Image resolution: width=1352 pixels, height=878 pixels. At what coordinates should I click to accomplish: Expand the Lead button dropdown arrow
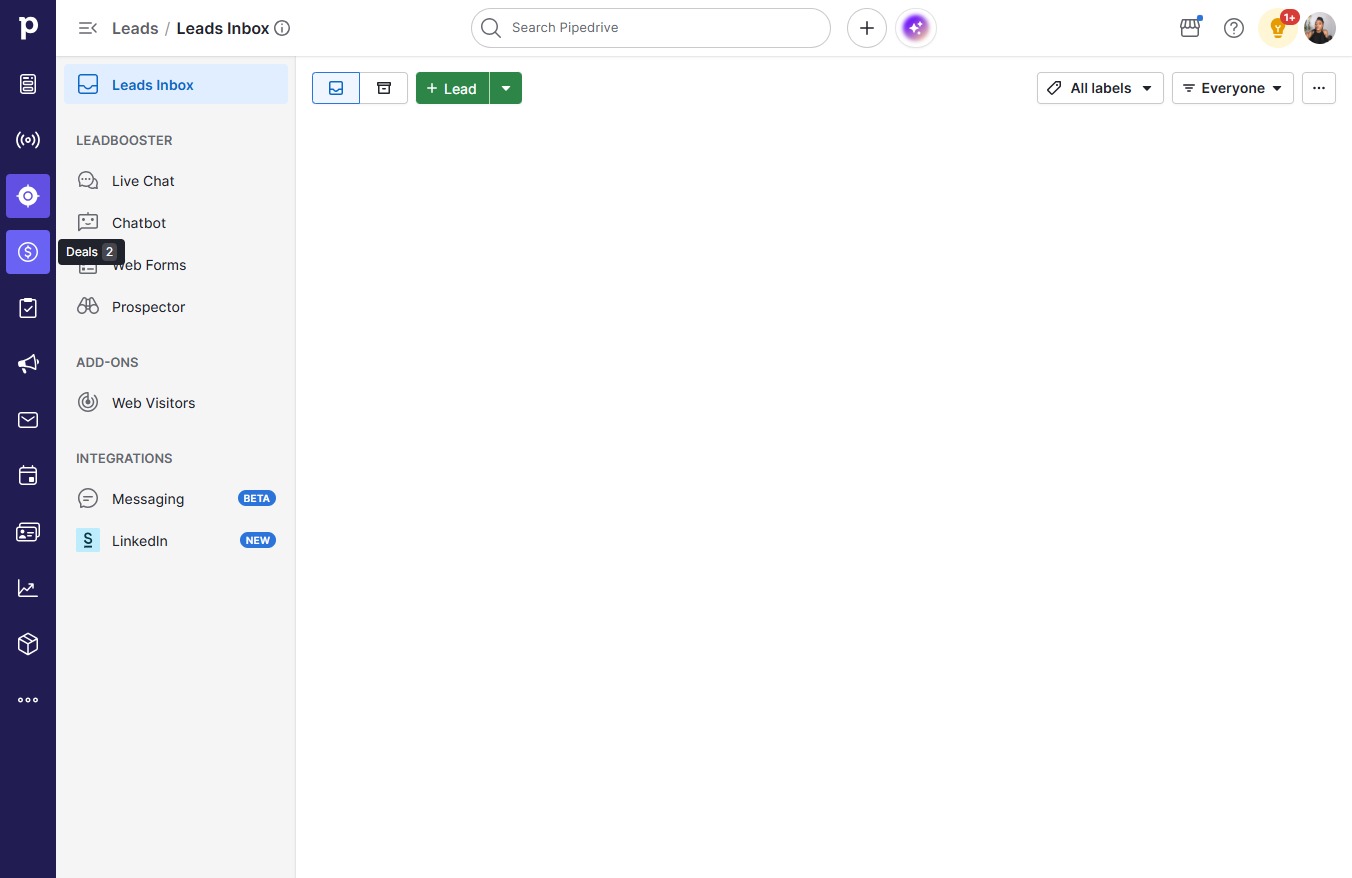click(x=506, y=88)
